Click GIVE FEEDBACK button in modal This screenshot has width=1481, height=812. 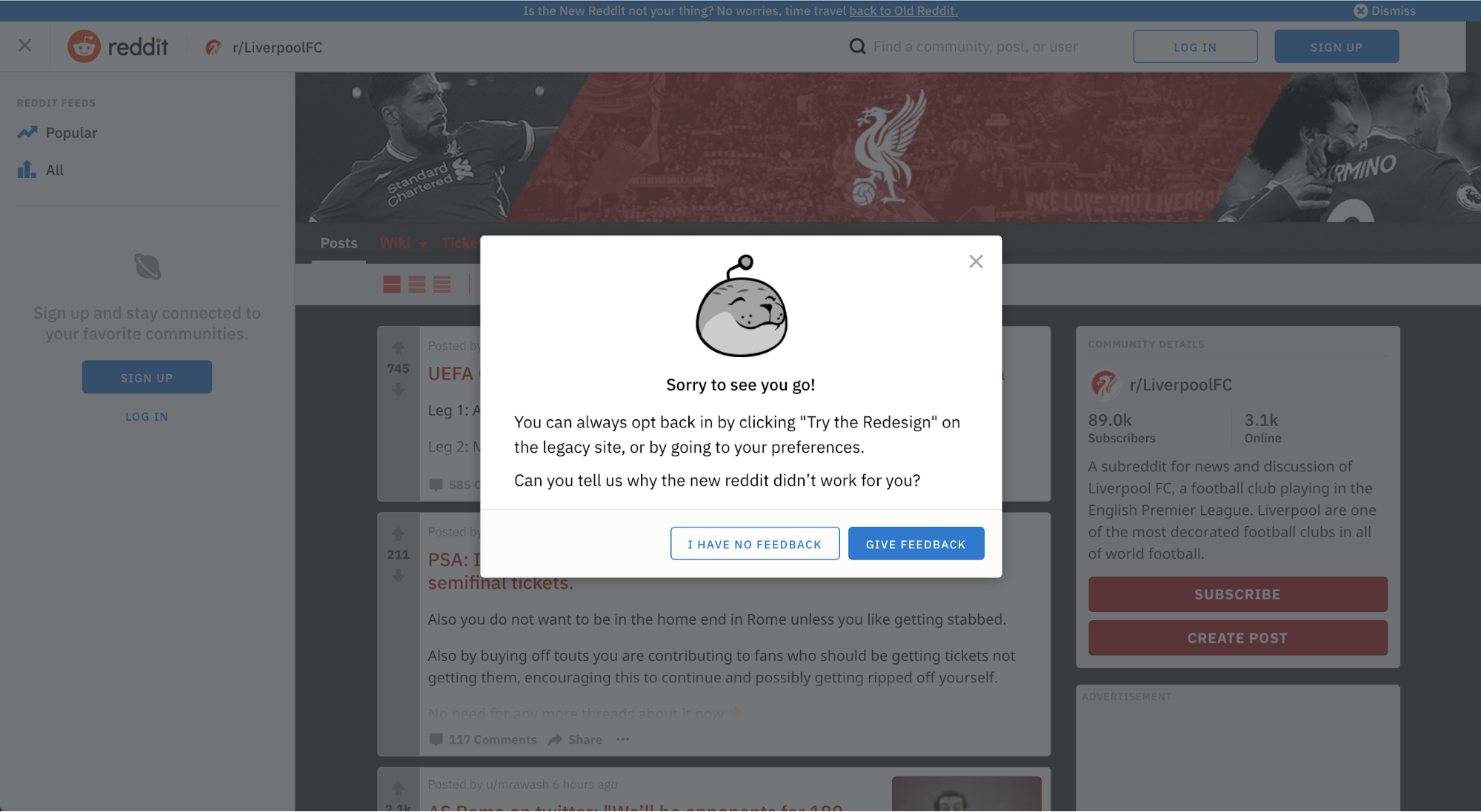tap(916, 543)
